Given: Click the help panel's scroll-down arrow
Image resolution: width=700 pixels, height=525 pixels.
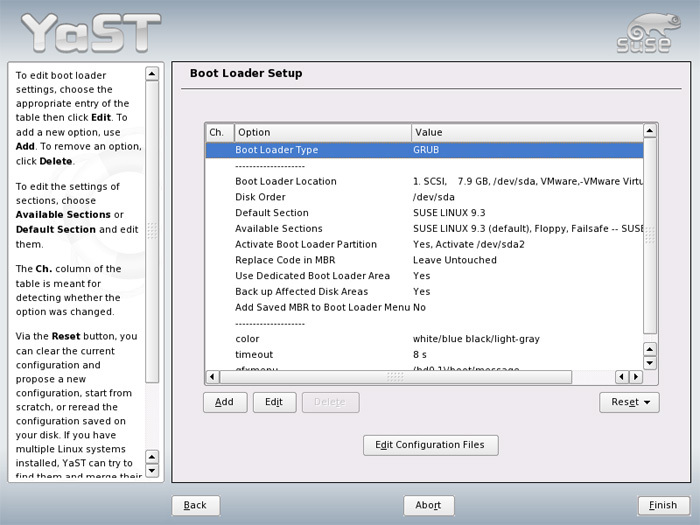Looking at the screenshot, I should pyautogui.click(x=152, y=471).
